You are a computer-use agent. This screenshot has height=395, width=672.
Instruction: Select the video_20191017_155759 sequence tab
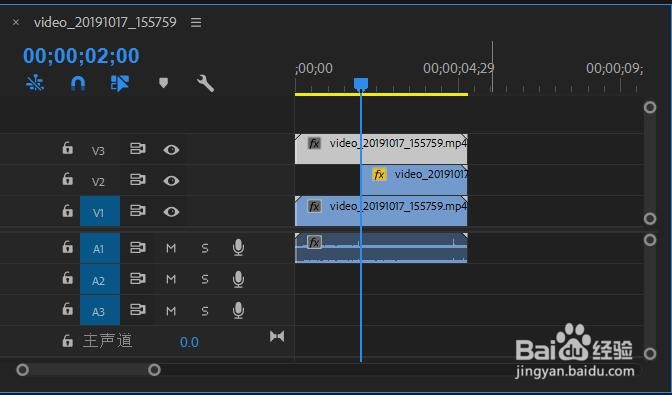click(105, 22)
